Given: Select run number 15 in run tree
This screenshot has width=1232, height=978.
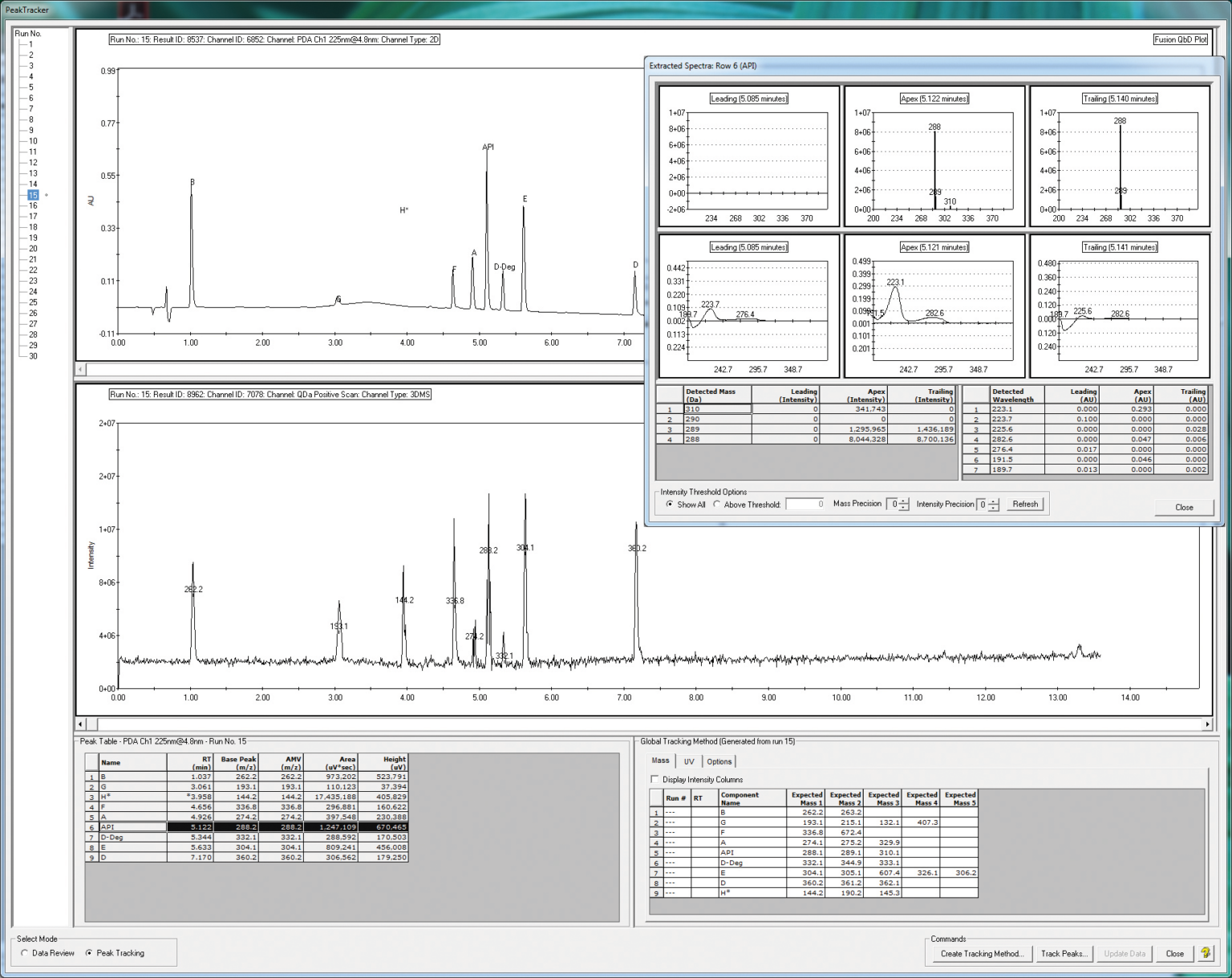Looking at the screenshot, I should point(33,195).
